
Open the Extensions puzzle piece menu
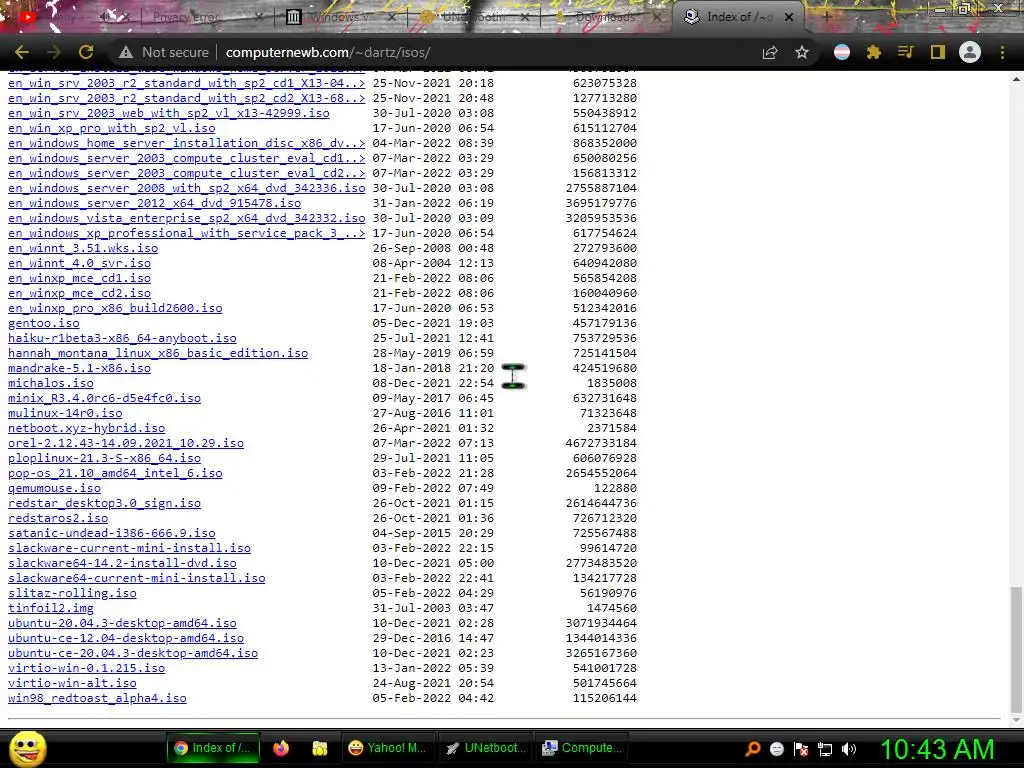pyautogui.click(x=874, y=52)
